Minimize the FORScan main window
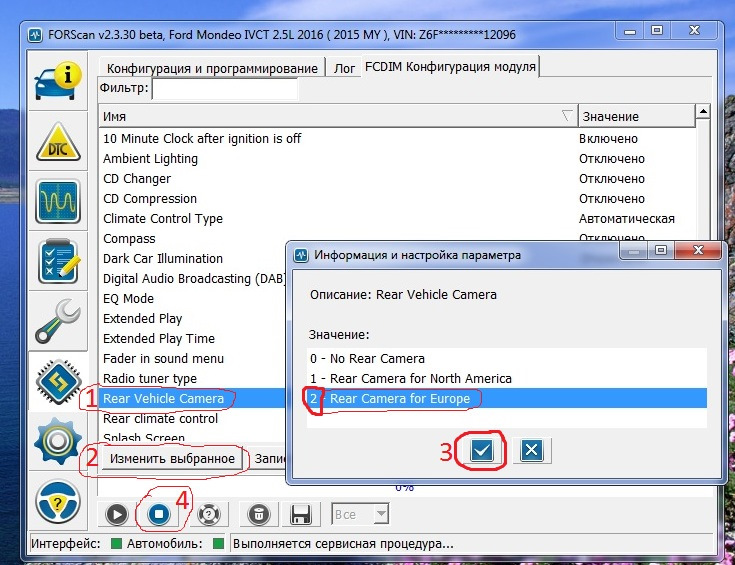This screenshot has height=565, width=735. [630, 31]
